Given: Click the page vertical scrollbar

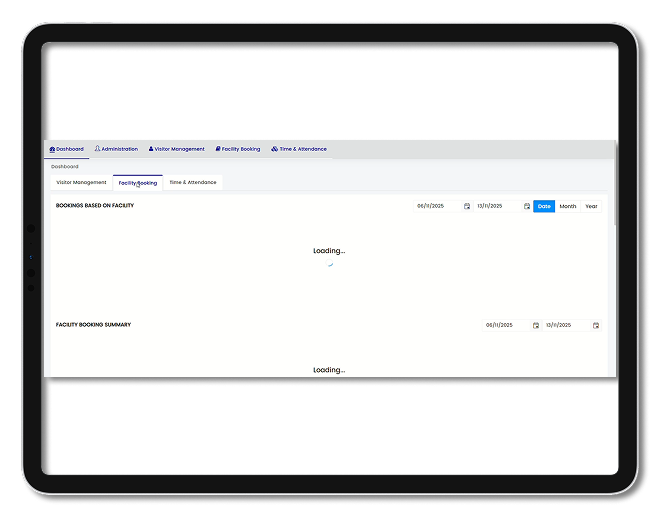Looking at the screenshot, I should [x=615, y=183].
